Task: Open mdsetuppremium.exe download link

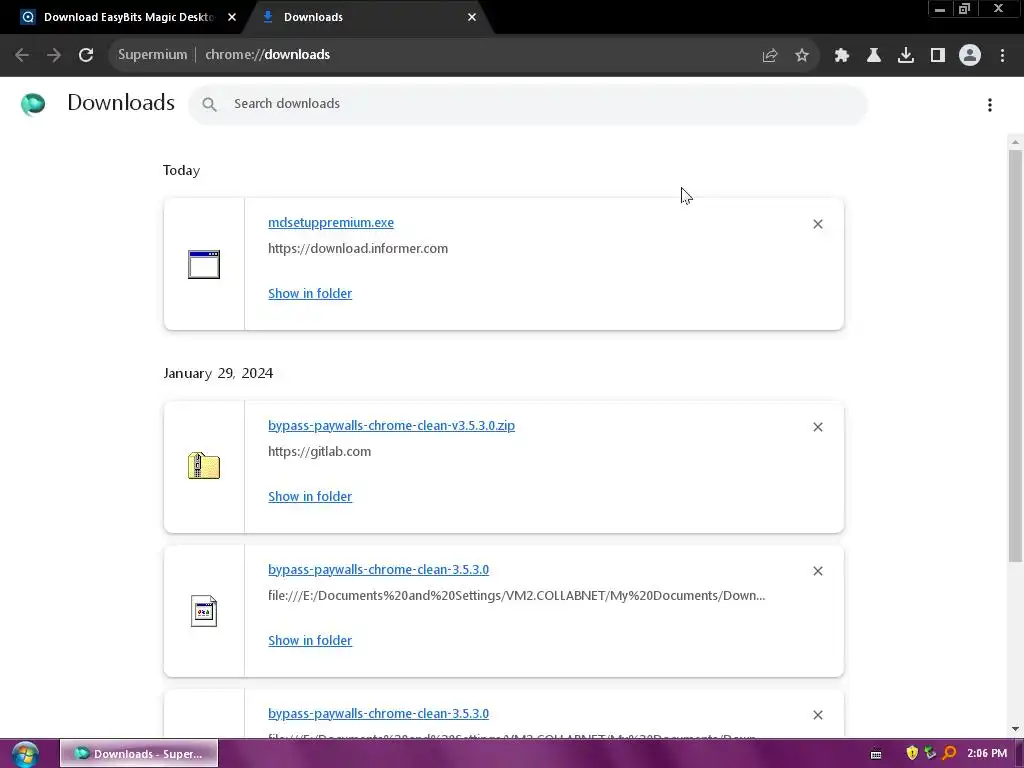Action: click(330, 222)
